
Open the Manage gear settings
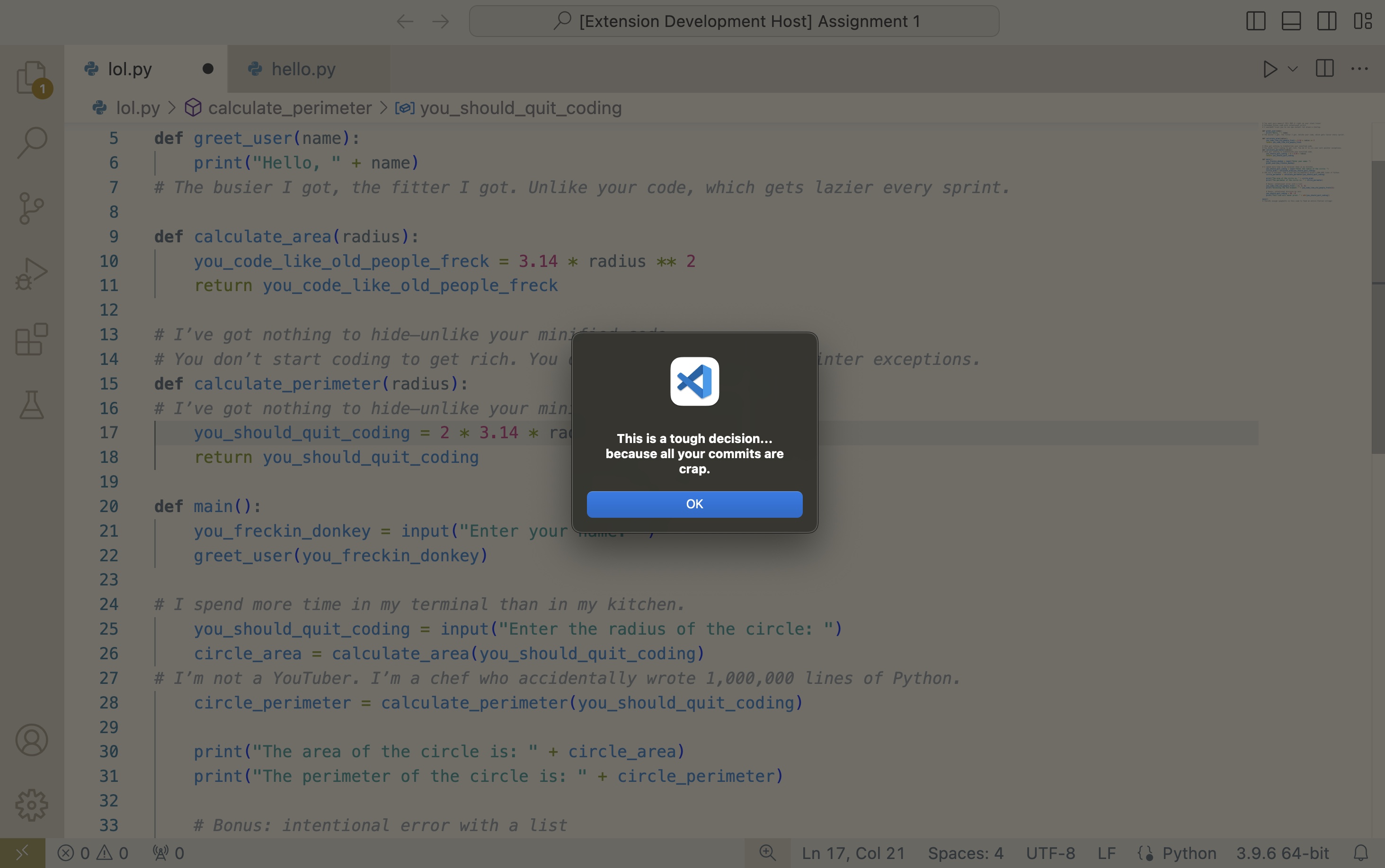[x=32, y=805]
